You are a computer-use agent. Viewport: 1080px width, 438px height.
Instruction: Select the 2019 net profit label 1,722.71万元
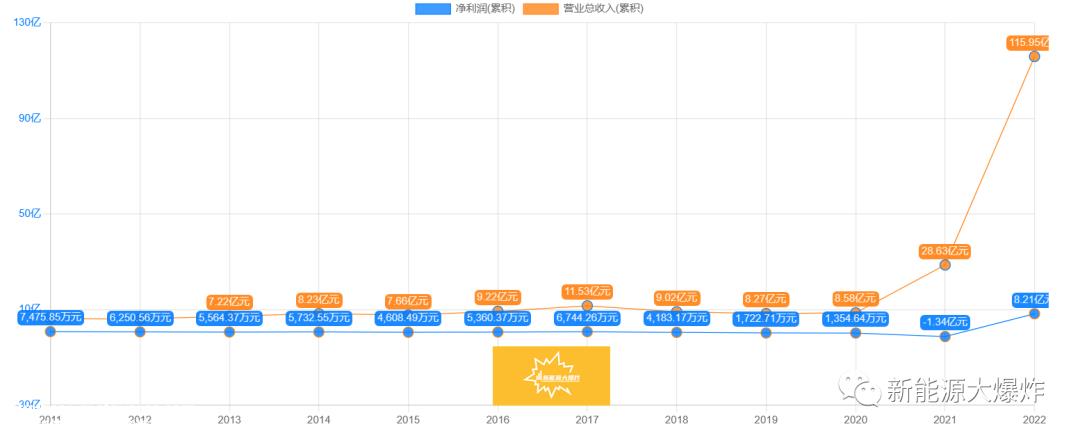coord(766,318)
